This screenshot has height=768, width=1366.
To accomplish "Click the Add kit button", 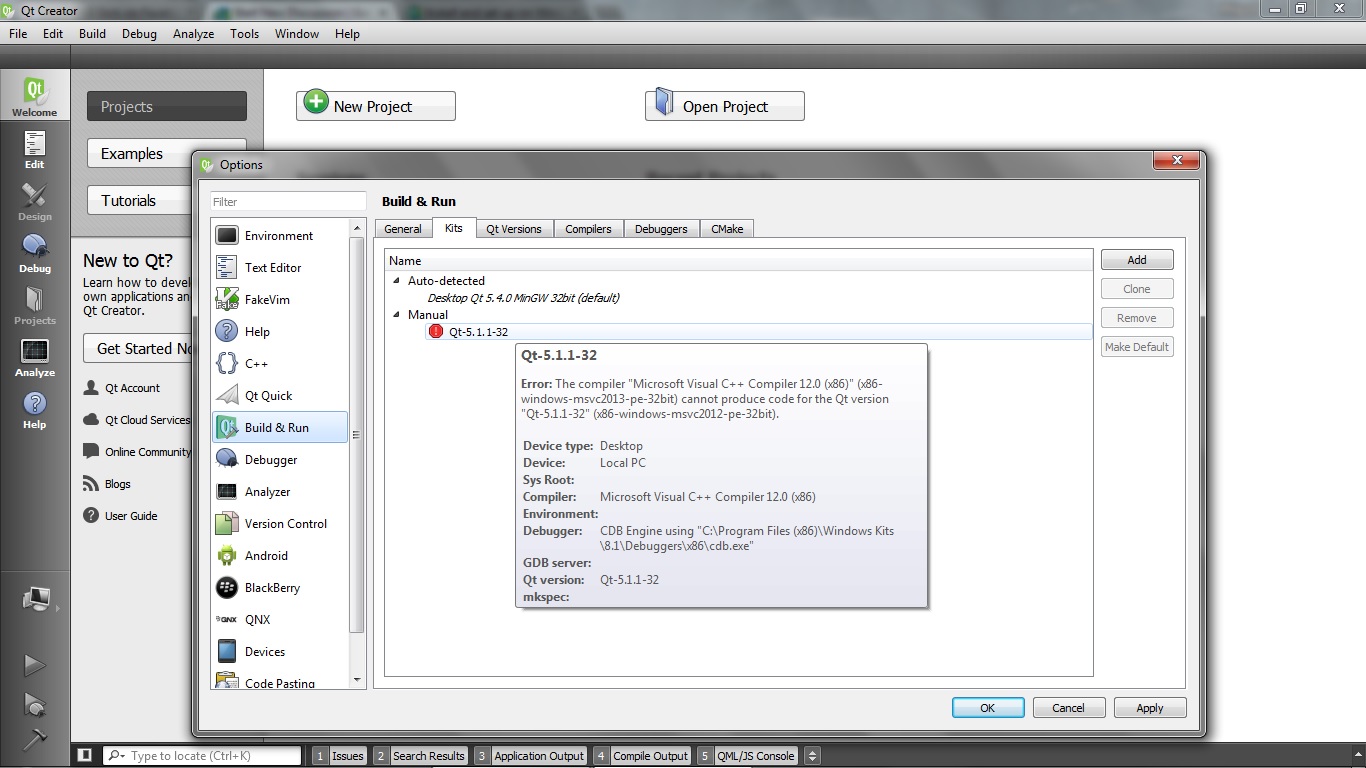I will (1137, 260).
